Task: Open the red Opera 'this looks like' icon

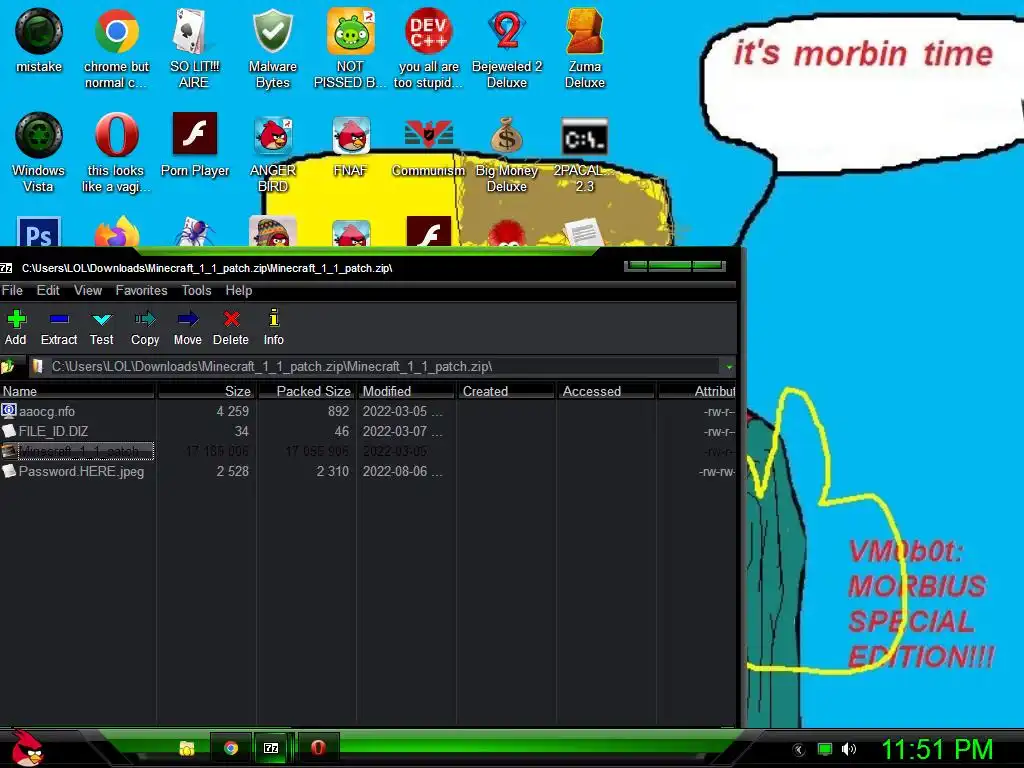Action: pos(116,152)
